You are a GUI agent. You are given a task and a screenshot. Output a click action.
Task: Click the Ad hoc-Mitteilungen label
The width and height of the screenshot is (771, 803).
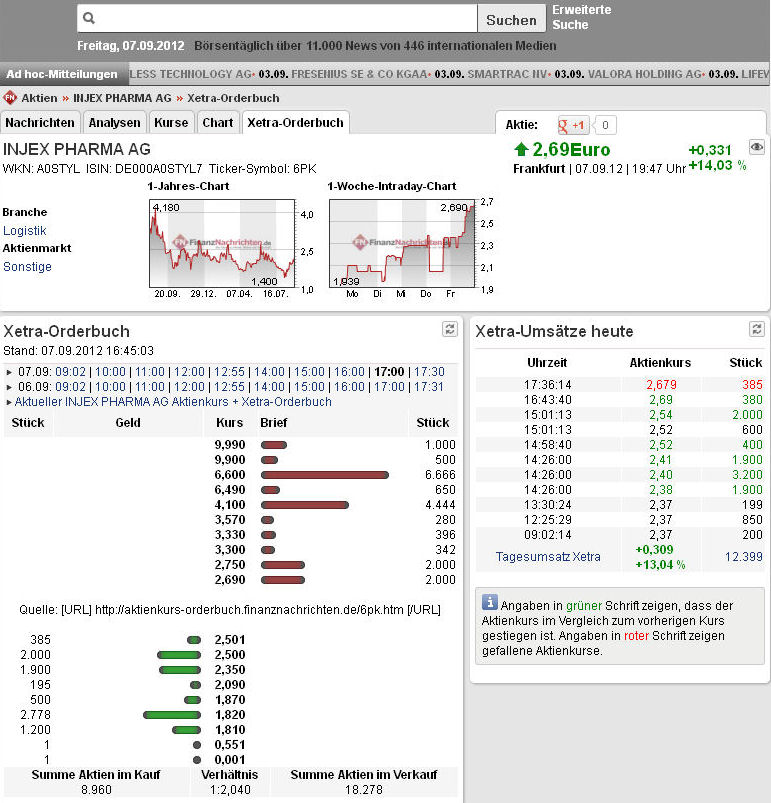coord(62,74)
